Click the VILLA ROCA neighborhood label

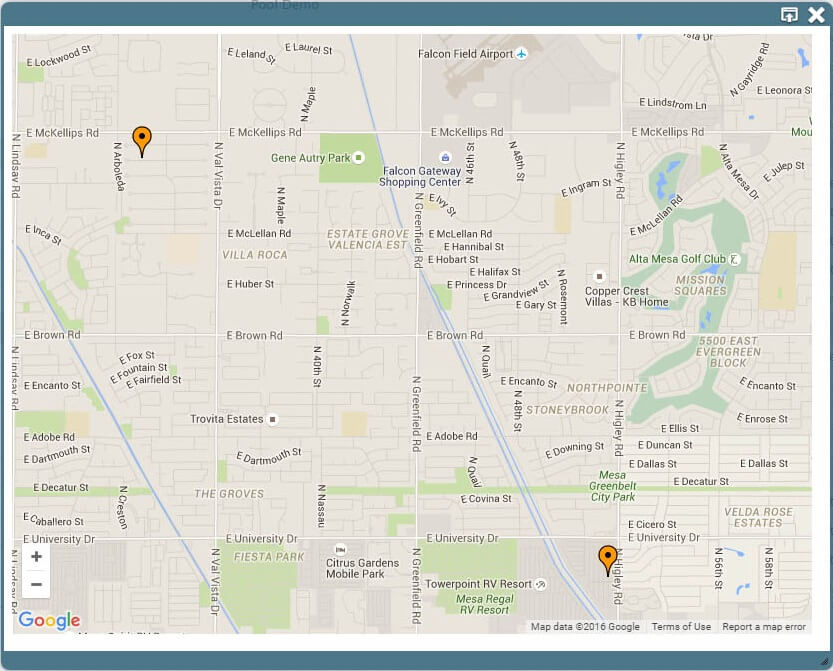tap(254, 255)
